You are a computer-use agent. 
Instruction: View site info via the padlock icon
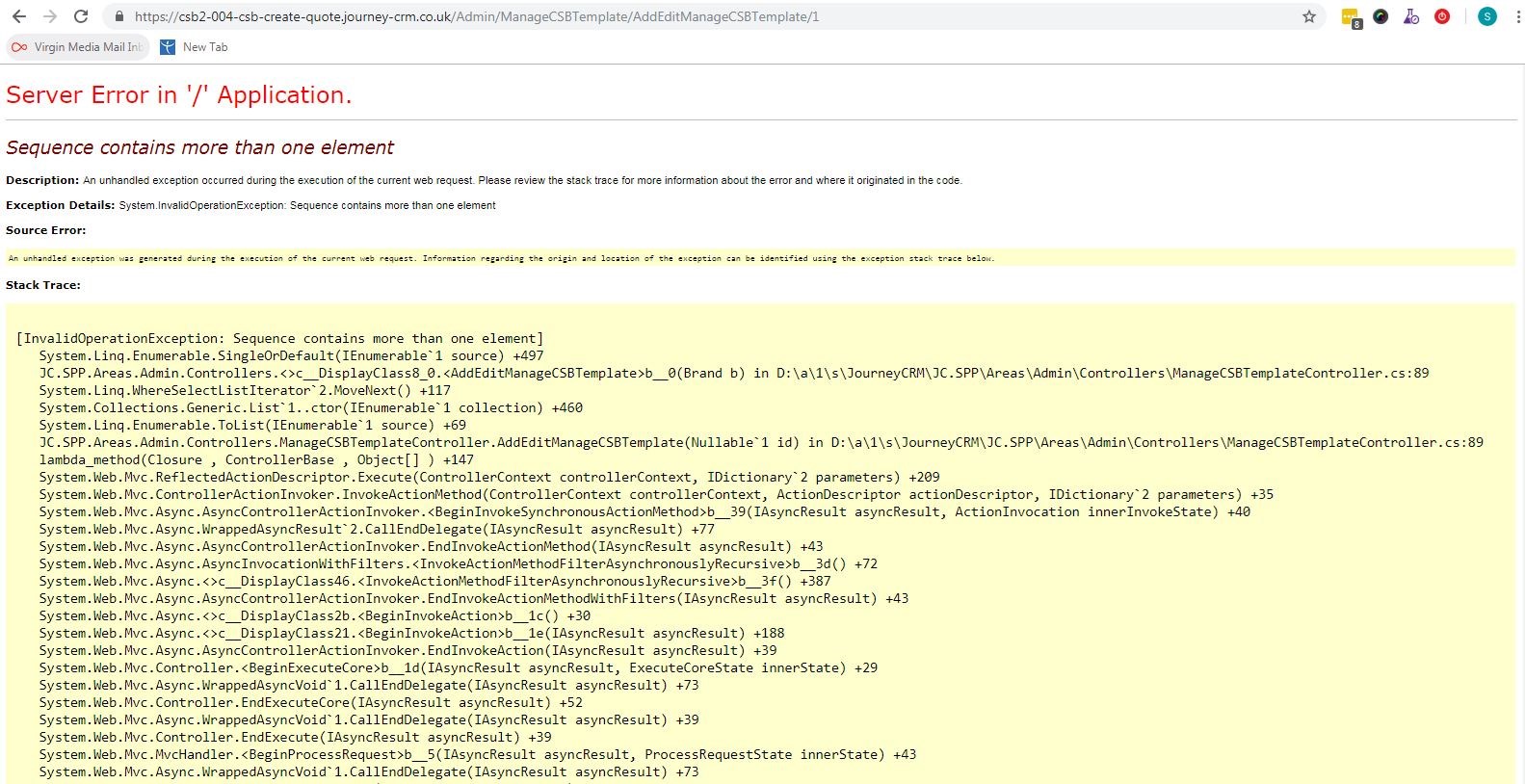[x=119, y=16]
